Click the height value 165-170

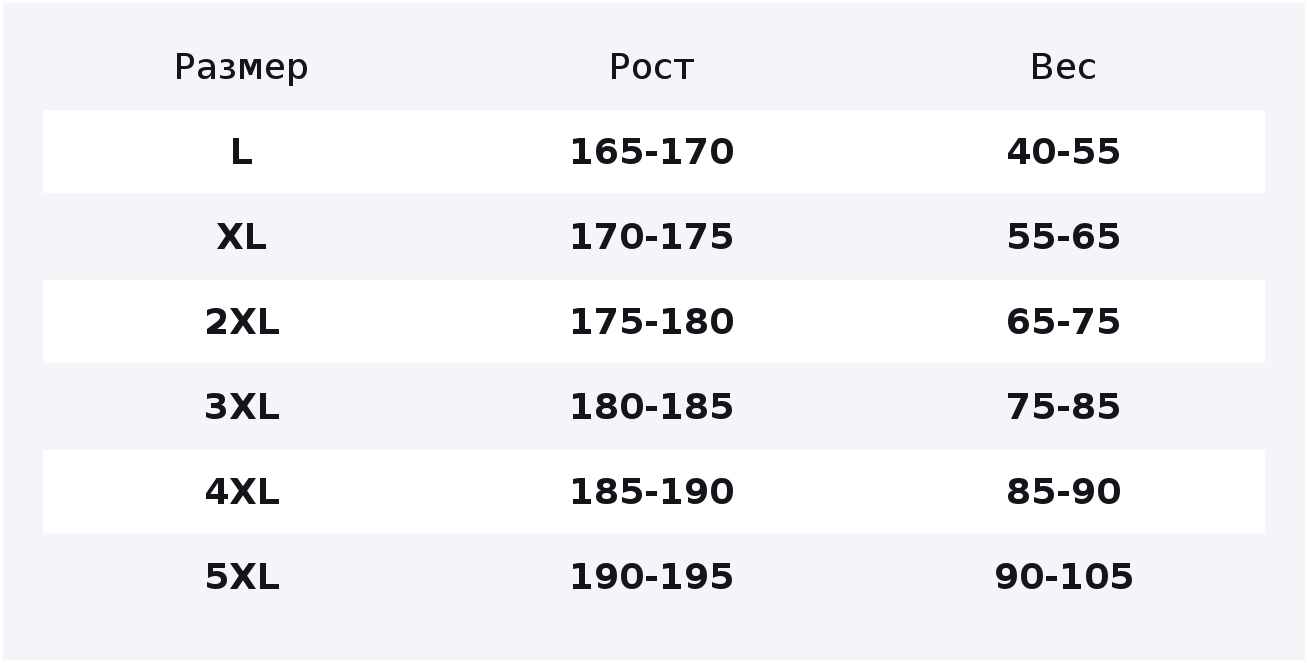click(651, 152)
